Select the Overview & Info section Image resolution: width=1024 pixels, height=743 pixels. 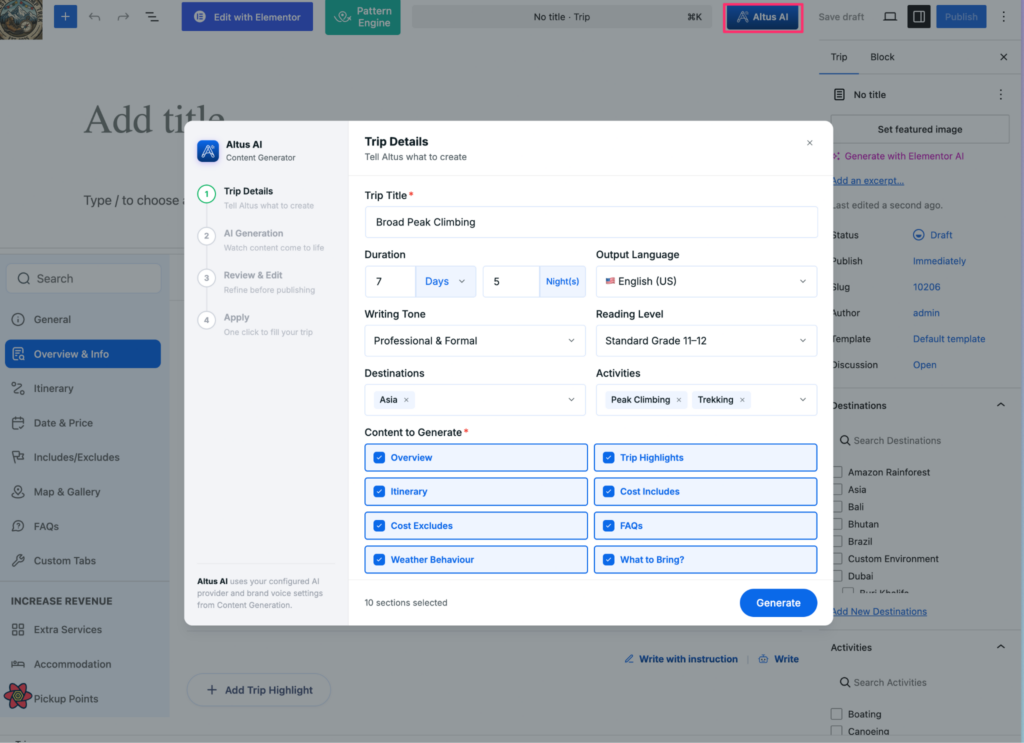pos(83,354)
